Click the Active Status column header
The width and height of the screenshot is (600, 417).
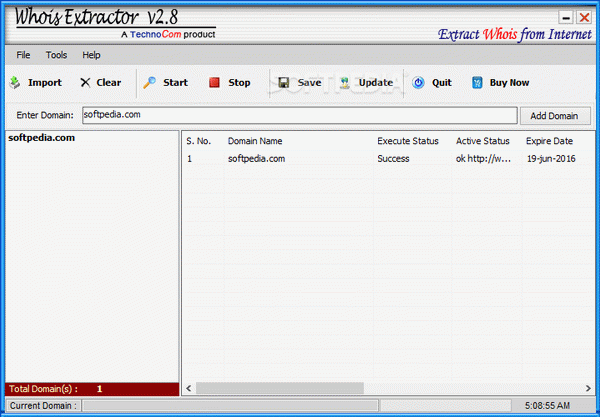click(483, 141)
